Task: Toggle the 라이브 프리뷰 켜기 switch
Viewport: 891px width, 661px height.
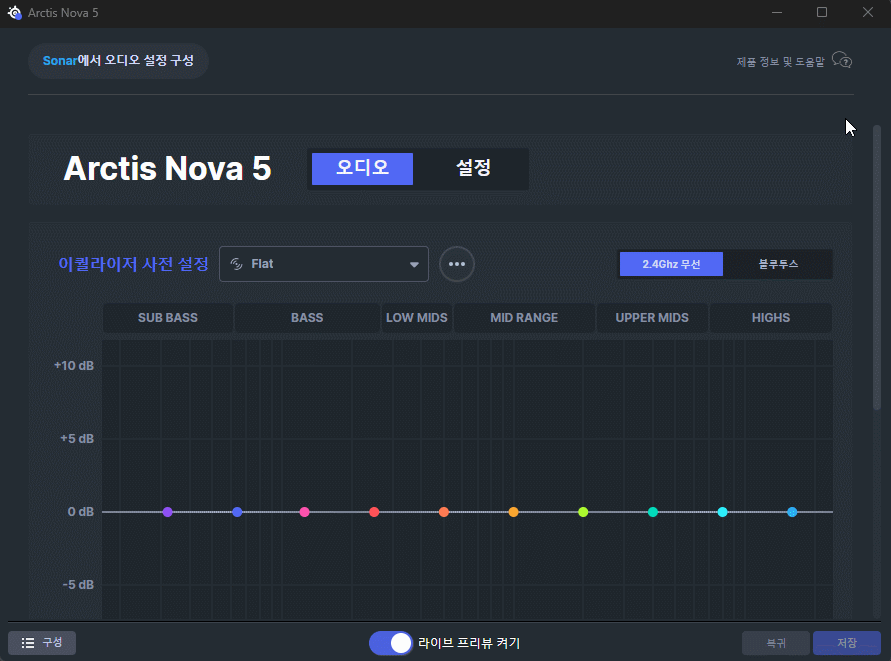Action: [x=390, y=643]
